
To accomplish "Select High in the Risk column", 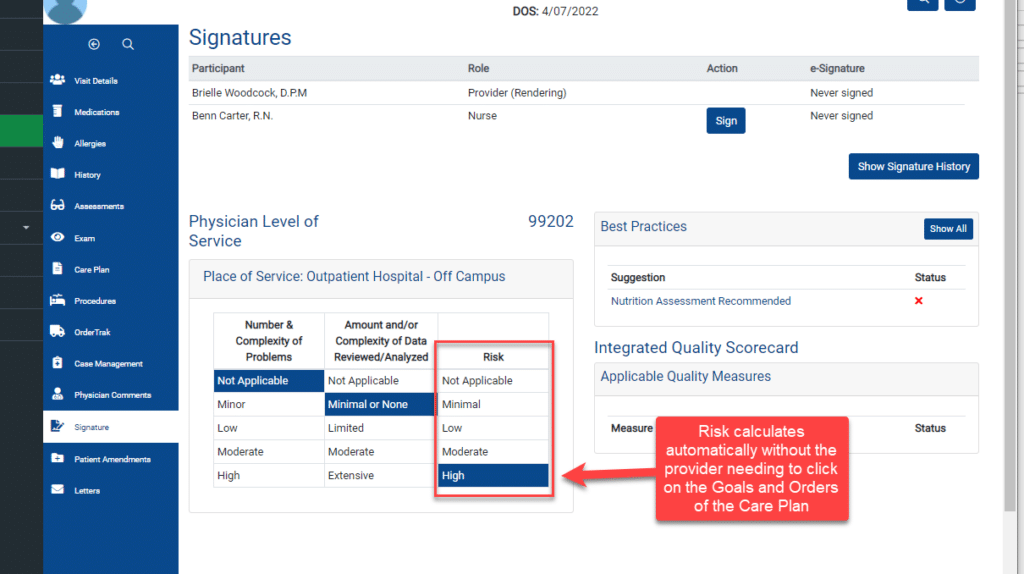I will (493, 475).
